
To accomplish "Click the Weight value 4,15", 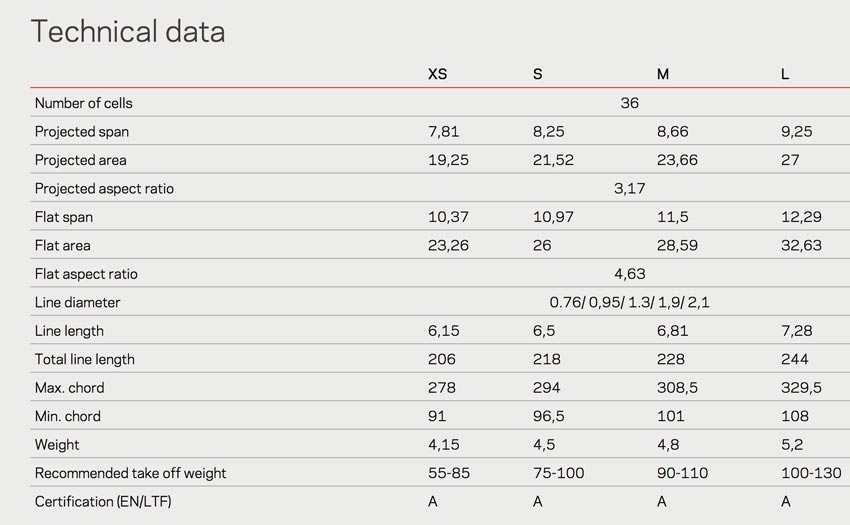I will [x=443, y=445].
